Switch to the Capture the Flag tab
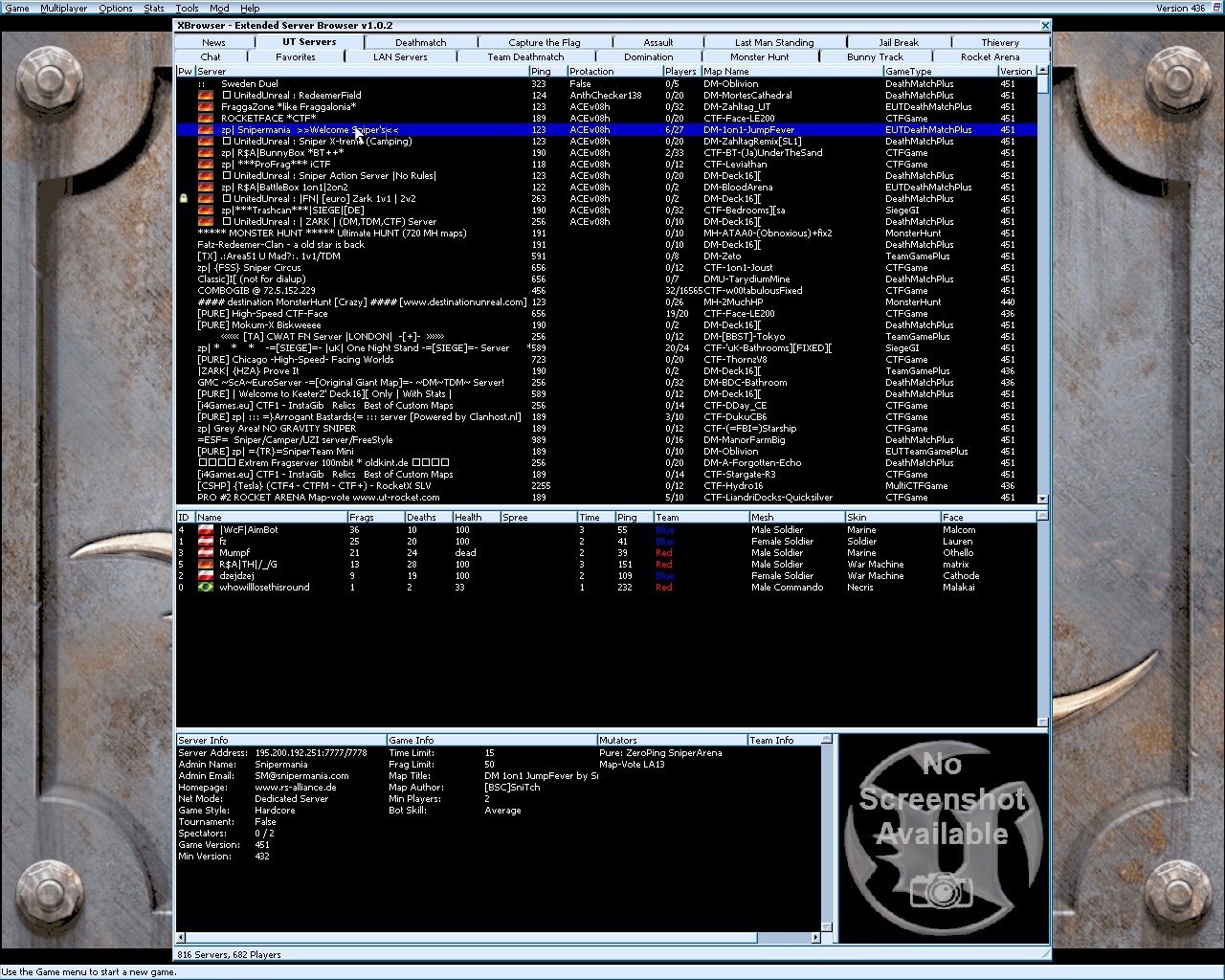 [x=544, y=42]
